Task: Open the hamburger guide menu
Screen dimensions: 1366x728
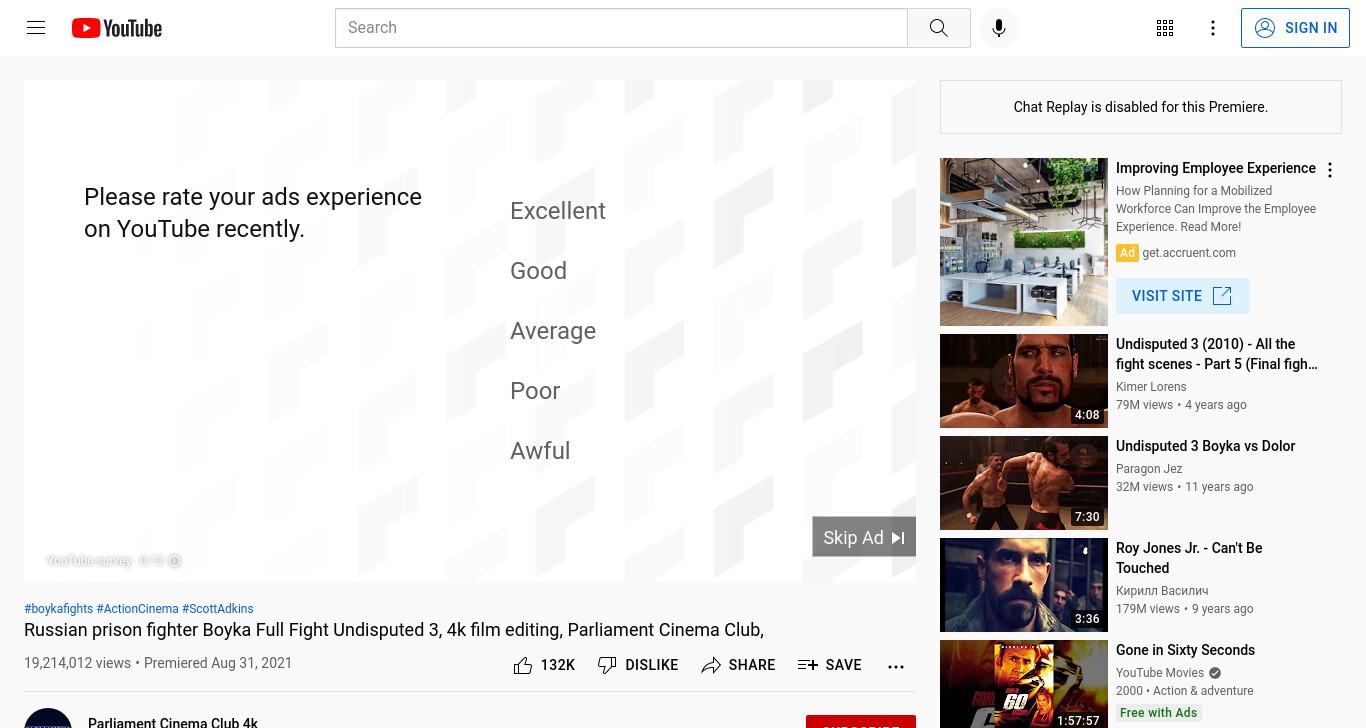Action: pos(36,28)
